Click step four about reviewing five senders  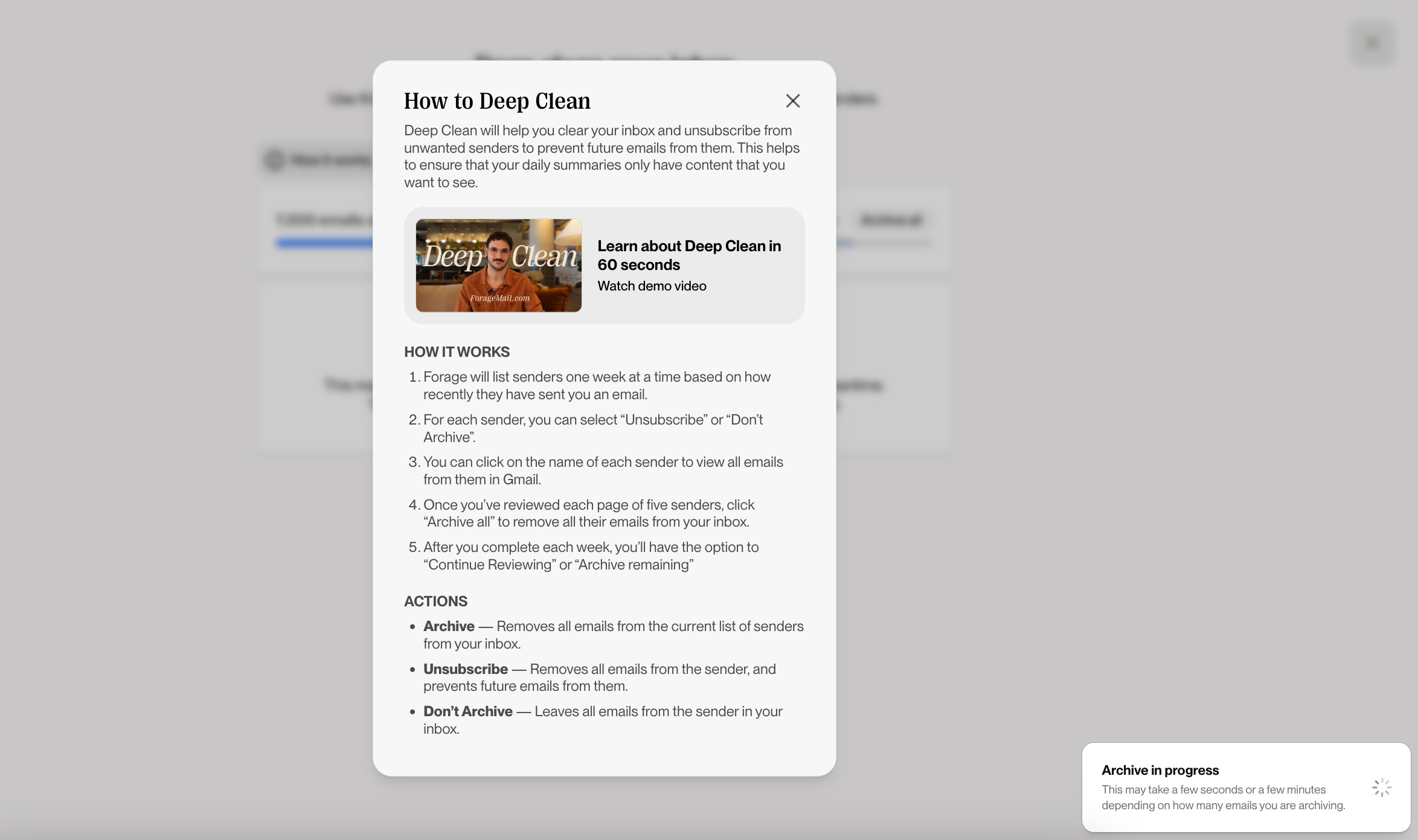[x=589, y=513]
